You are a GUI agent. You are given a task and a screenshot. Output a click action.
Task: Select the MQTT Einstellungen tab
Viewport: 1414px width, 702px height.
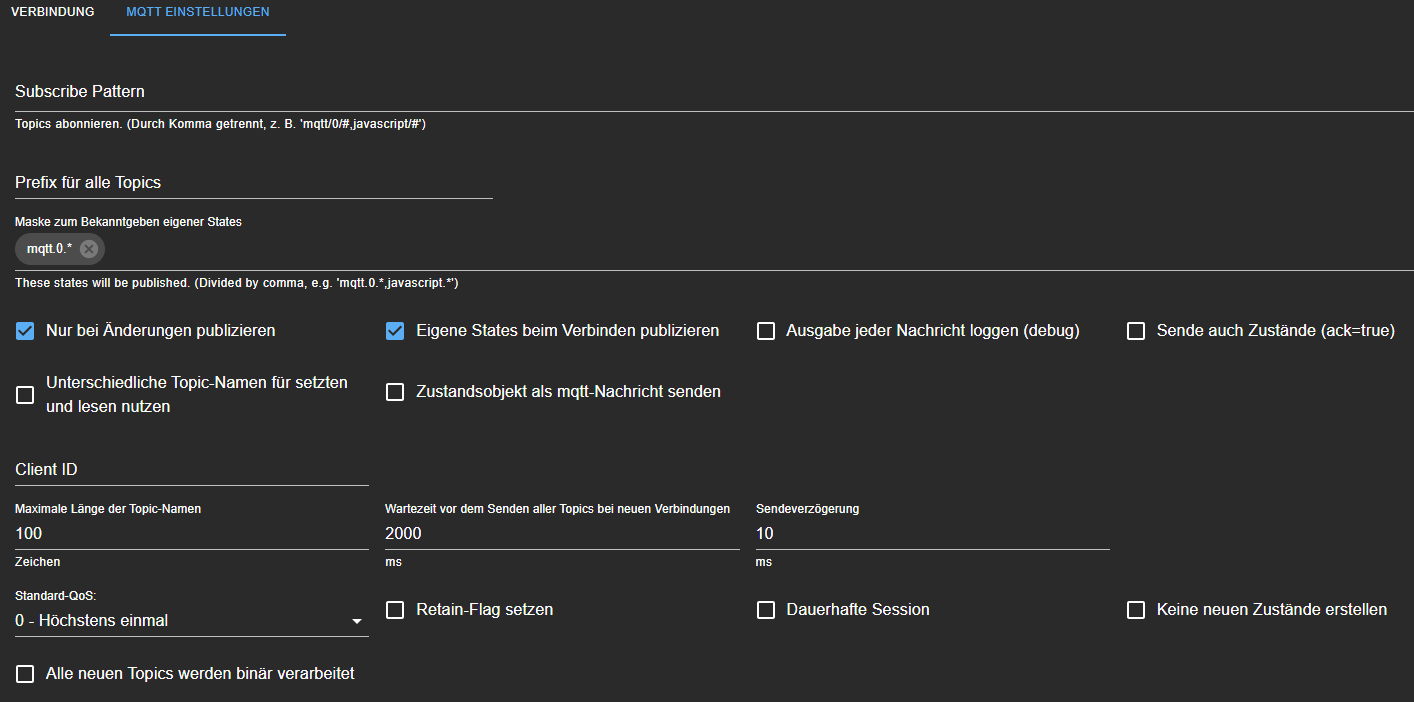point(197,12)
